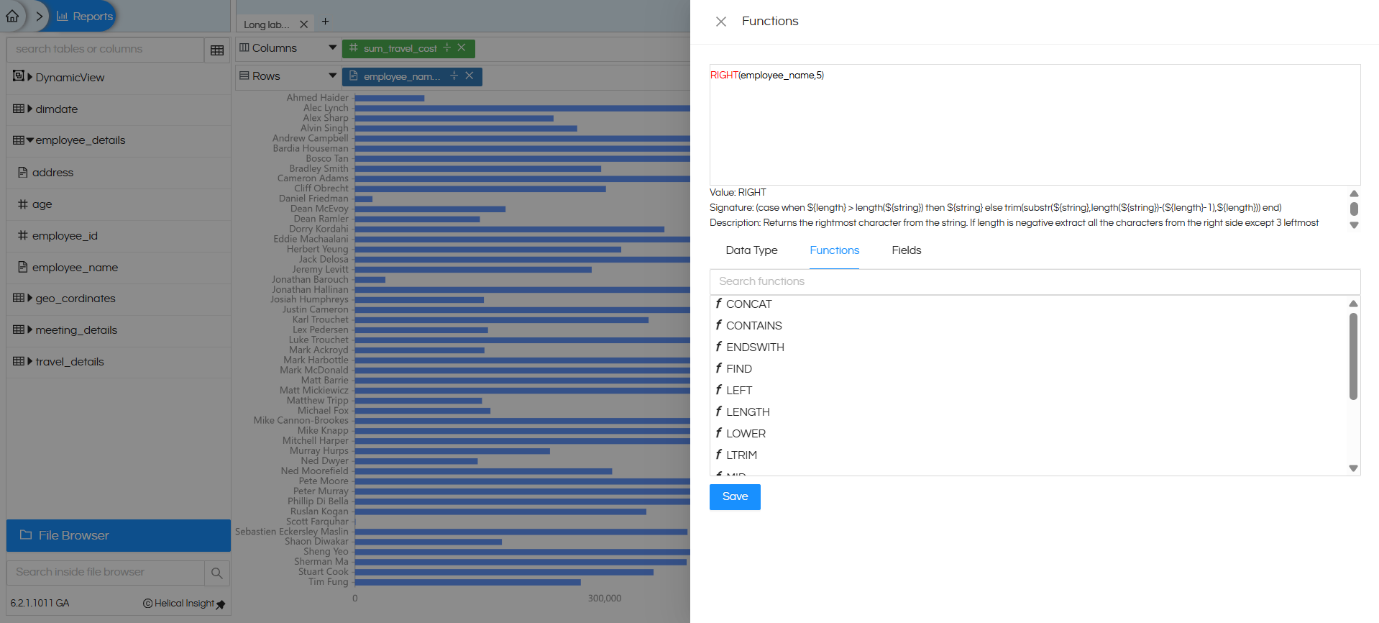1379x623 pixels.
Task: Switch to the Long lab... tab
Action: pyautogui.click(x=267, y=23)
